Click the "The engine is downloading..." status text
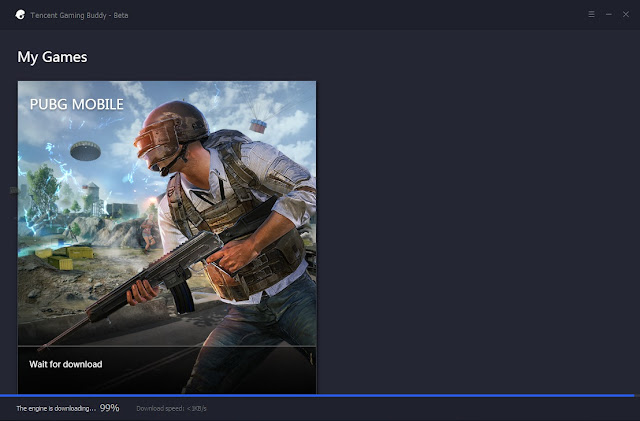640x421 pixels. click(x=56, y=408)
